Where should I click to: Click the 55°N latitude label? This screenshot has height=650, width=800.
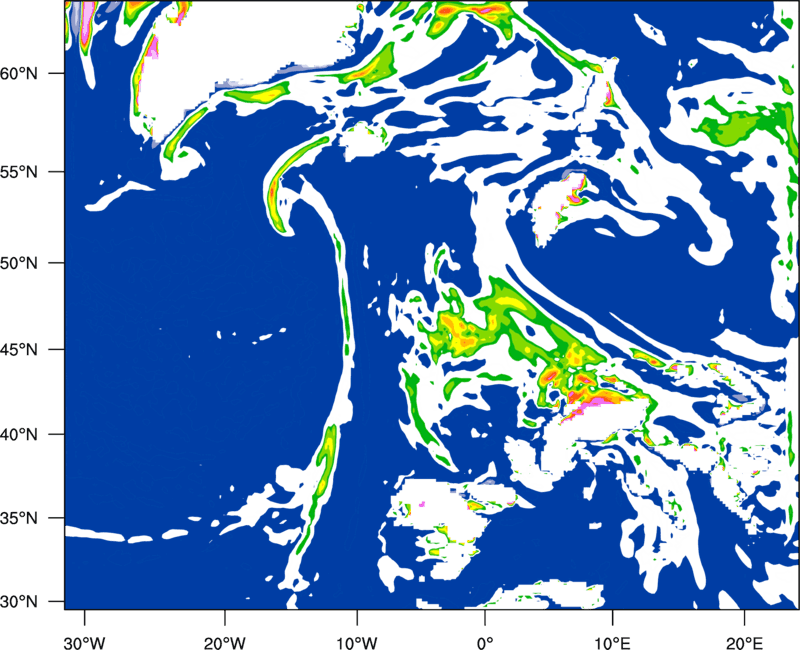click(19, 172)
